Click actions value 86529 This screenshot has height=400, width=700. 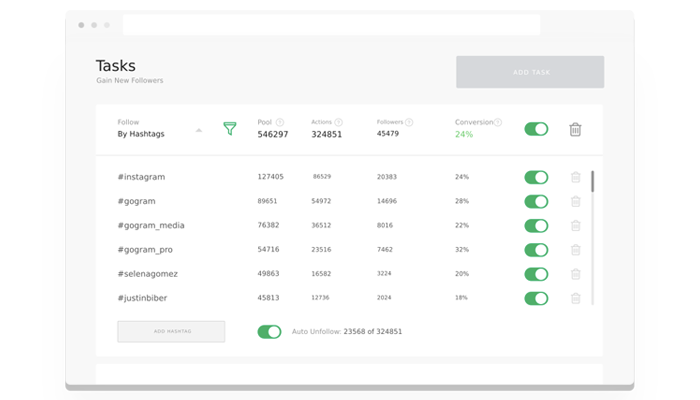(322, 176)
